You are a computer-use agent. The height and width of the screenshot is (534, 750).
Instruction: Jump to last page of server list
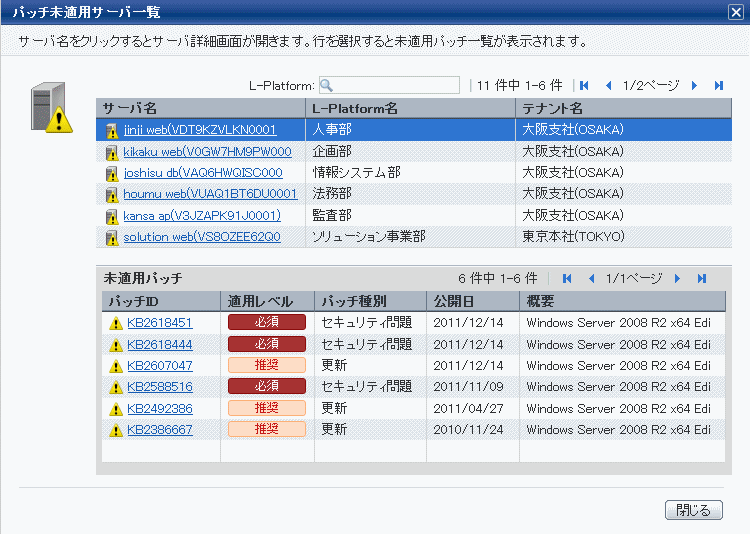[x=718, y=86]
